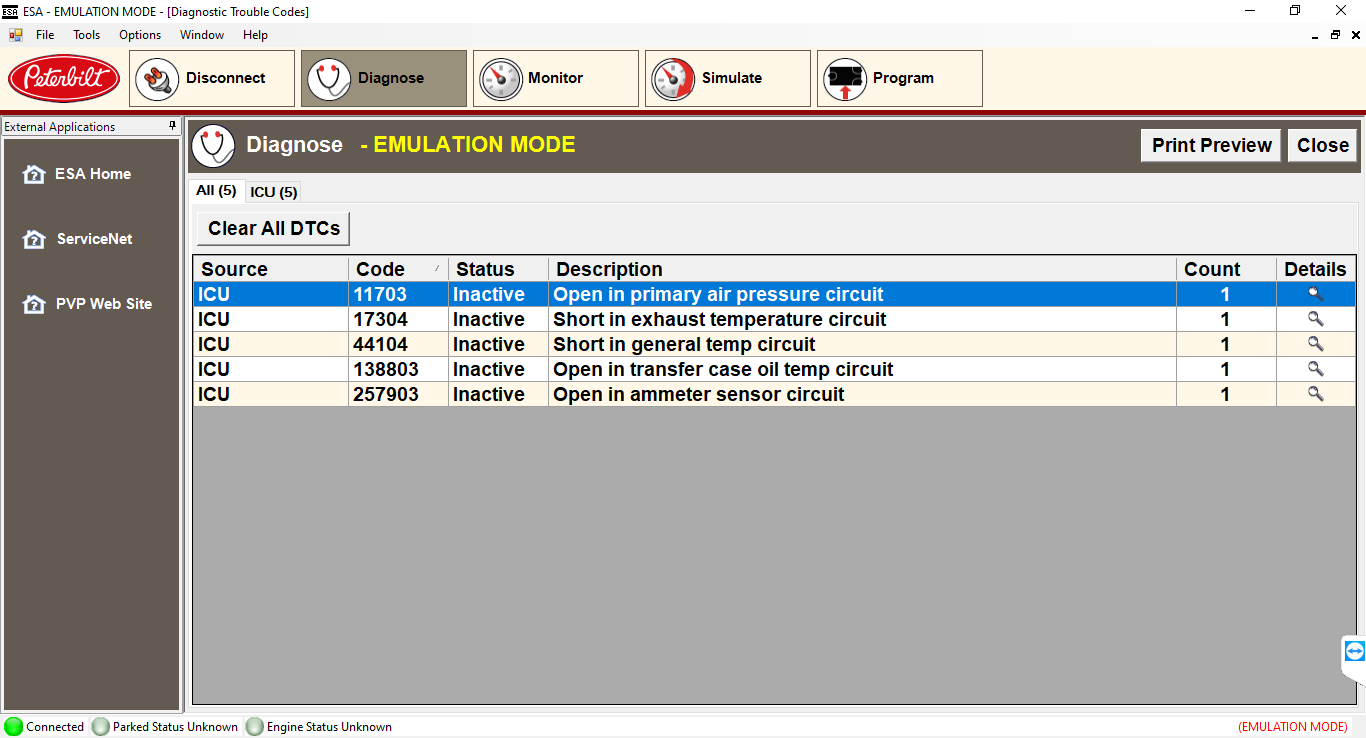The width and height of the screenshot is (1366, 738).
Task: Select the exhaust temperature circuit row
Action: point(719,319)
